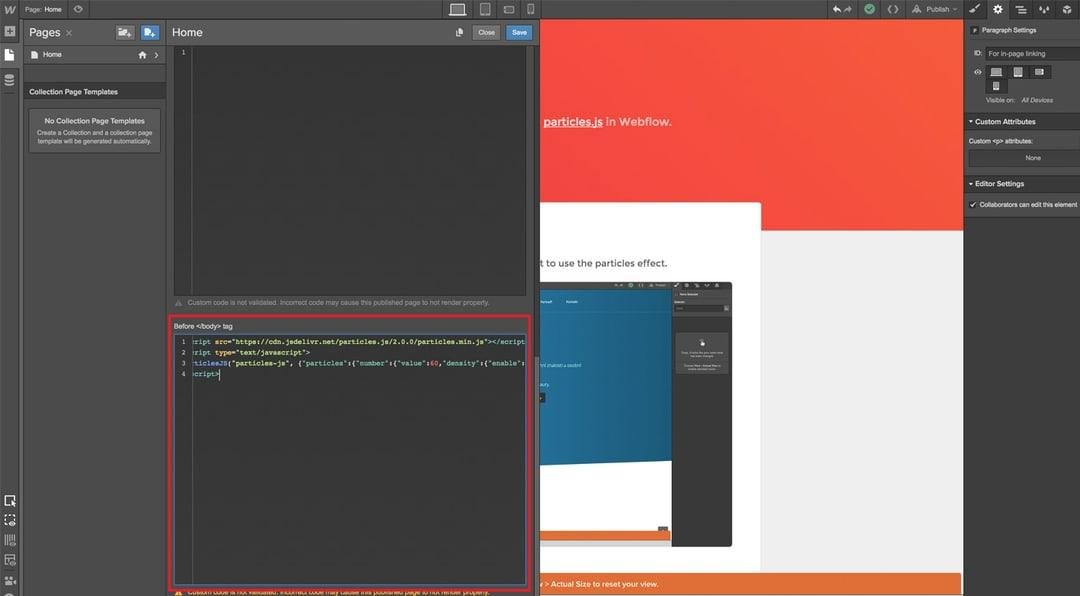This screenshot has width=1080, height=596.
Task: Create a new page folder
Action: click(x=125, y=32)
